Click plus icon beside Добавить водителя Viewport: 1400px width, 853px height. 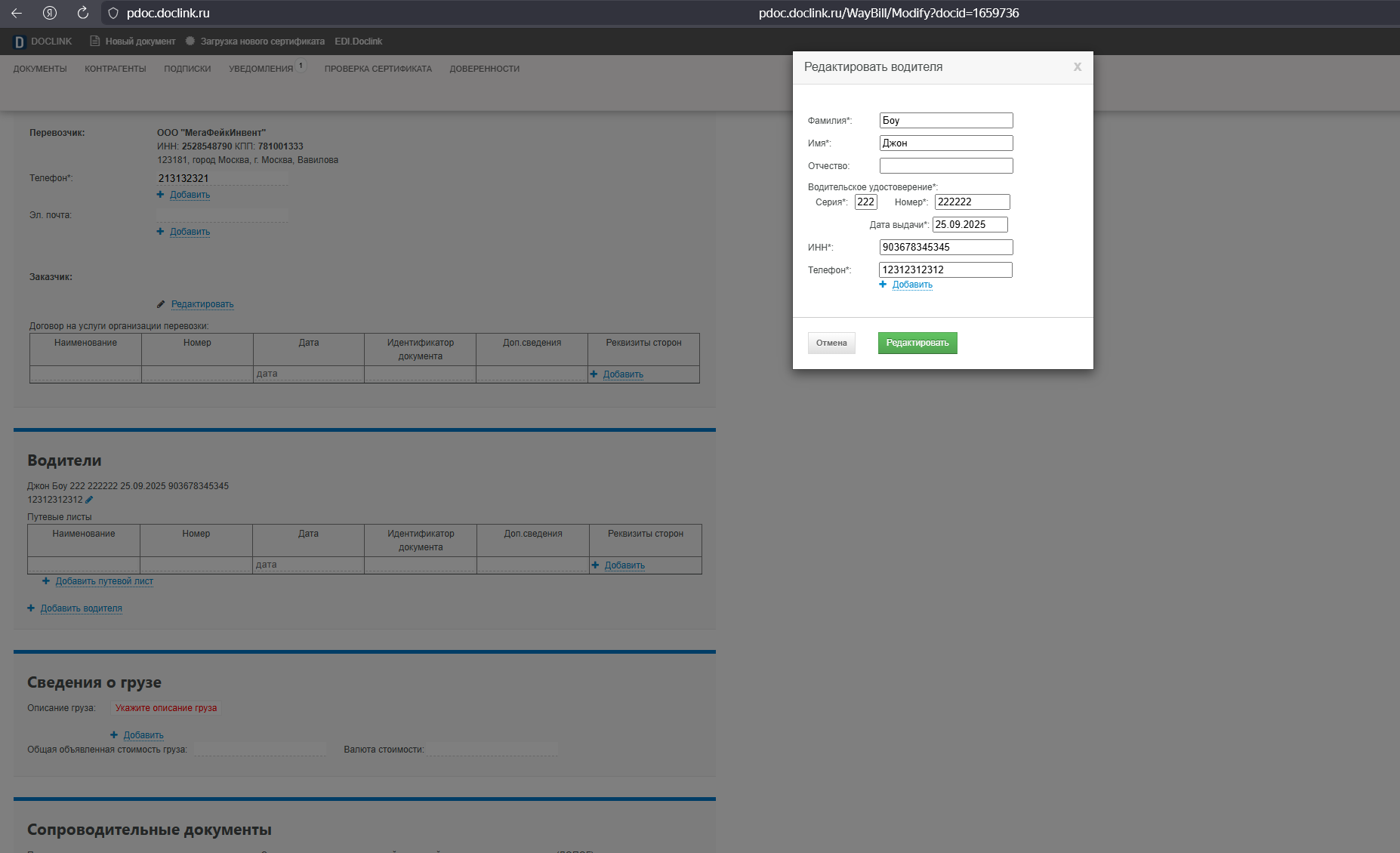pyautogui.click(x=31, y=608)
